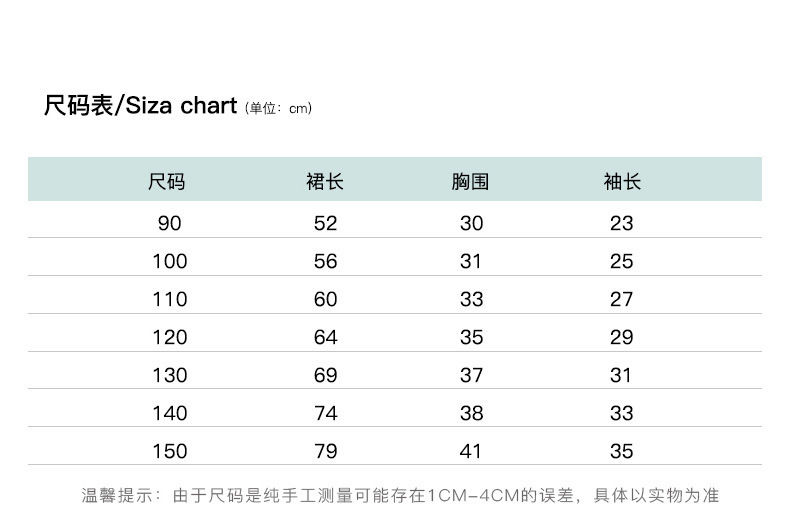Click the 裙长 value 52
Screen dimensions: 790x524
coord(326,223)
